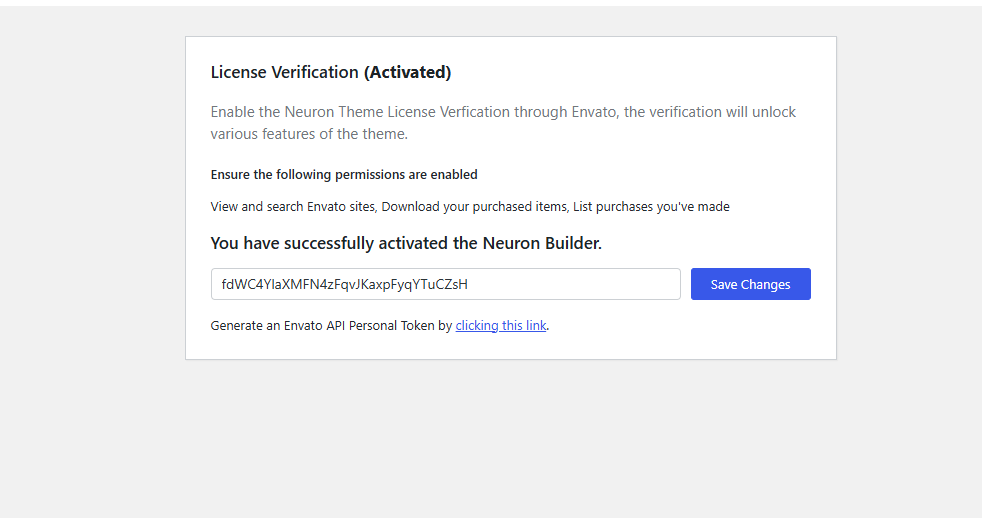Image resolution: width=982 pixels, height=518 pixels.
Task: Click the empty gray area below the panel
Action: pyautogui.click(x=510, y=440)
